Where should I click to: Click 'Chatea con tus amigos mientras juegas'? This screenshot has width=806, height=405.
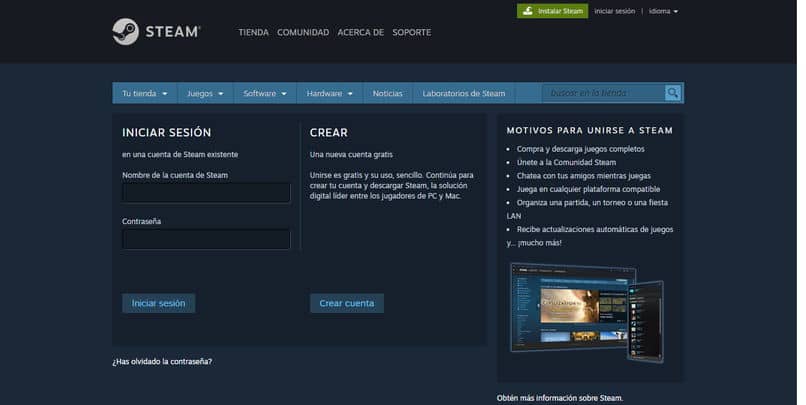point(583,176)
